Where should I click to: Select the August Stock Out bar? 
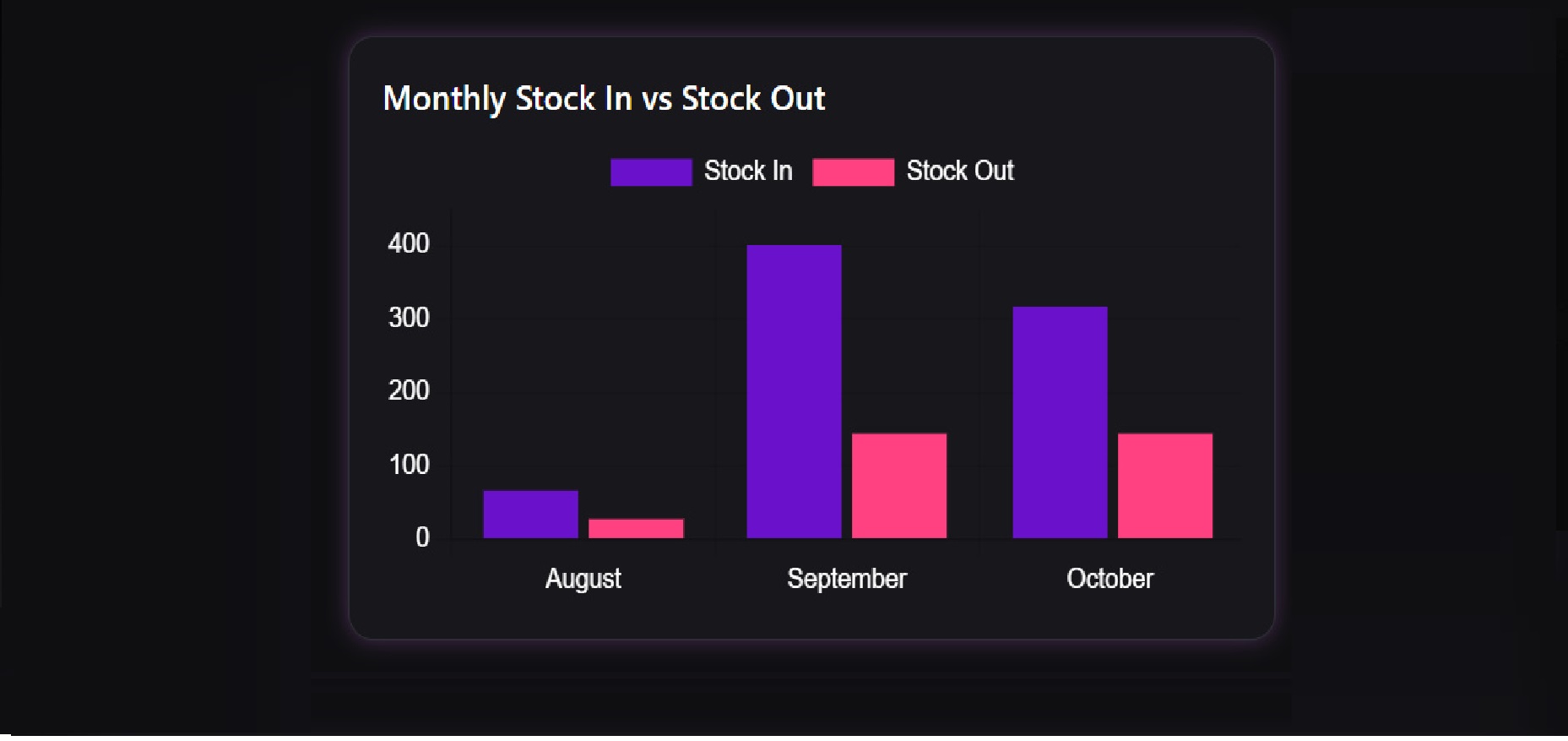point(636,528)
